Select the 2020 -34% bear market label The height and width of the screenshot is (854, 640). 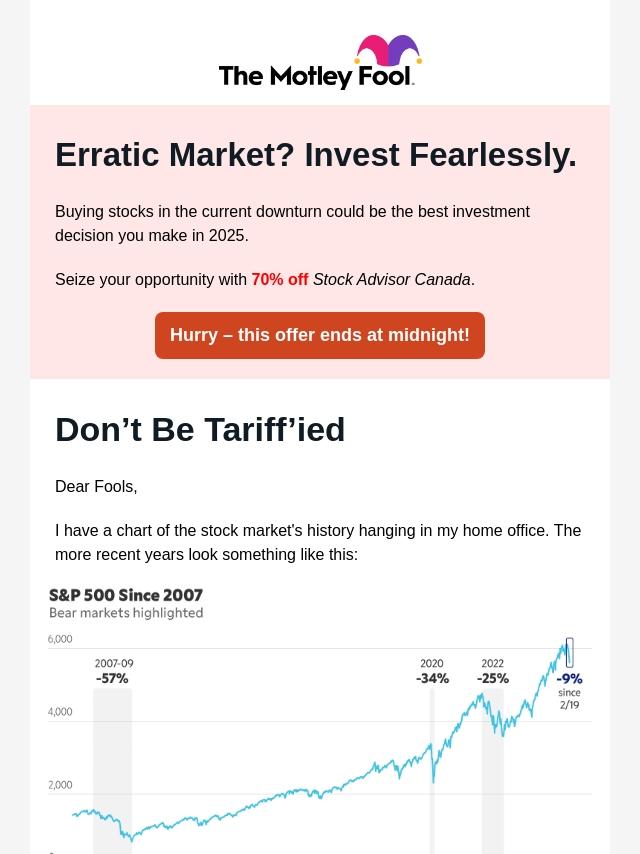(x=432, y=672)
